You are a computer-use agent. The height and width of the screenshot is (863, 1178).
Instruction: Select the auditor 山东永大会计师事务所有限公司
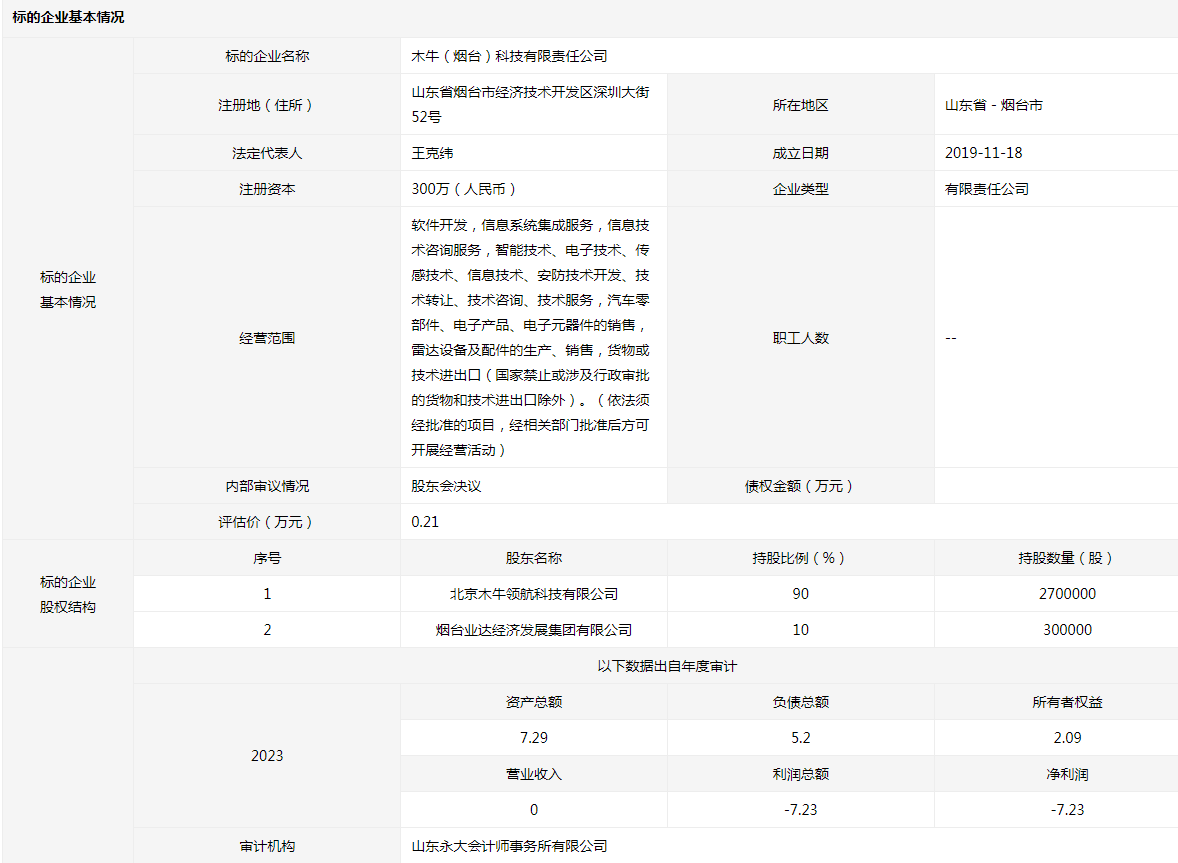[509, 847]
